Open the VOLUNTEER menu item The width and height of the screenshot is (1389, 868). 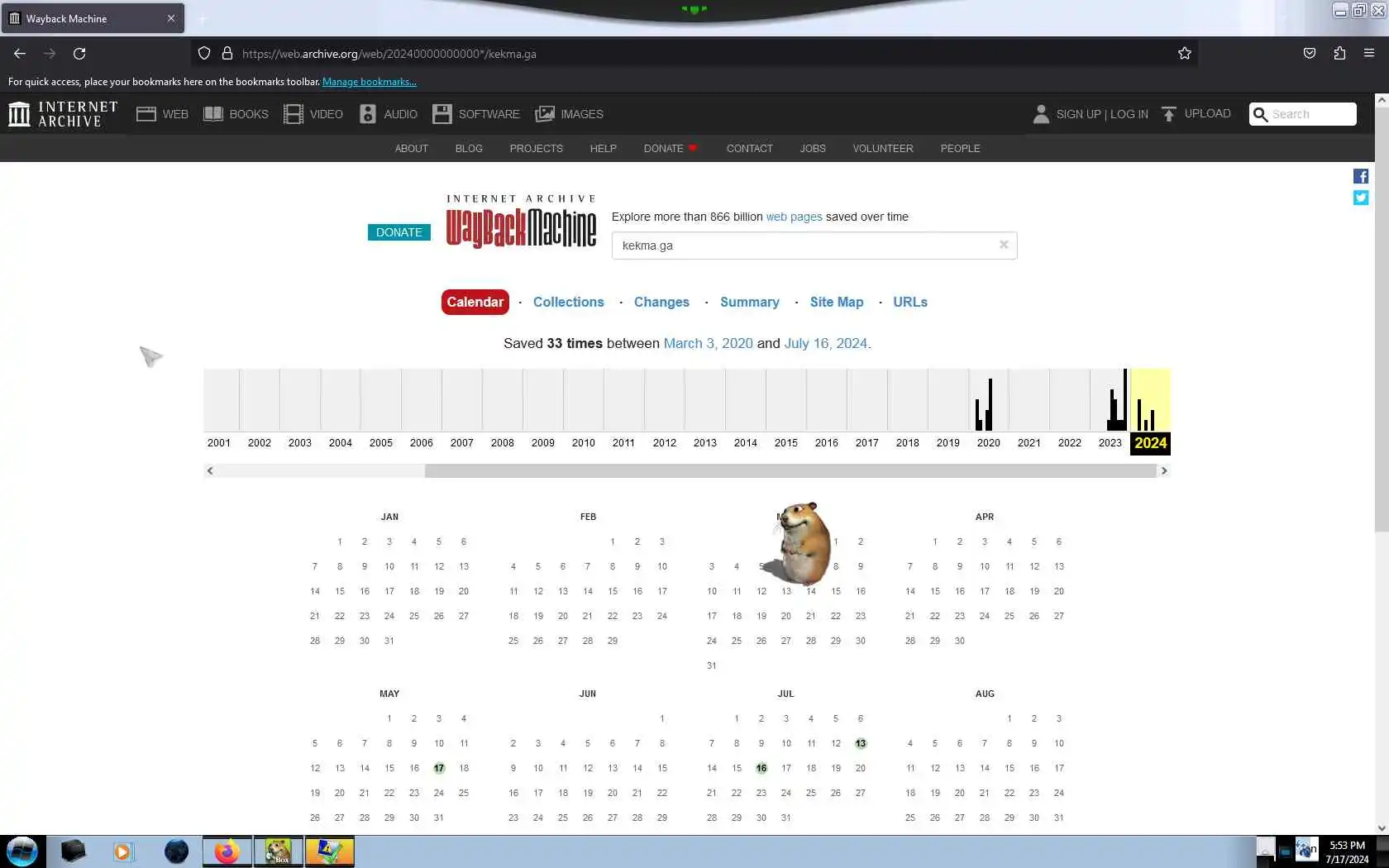coord(883,149)
